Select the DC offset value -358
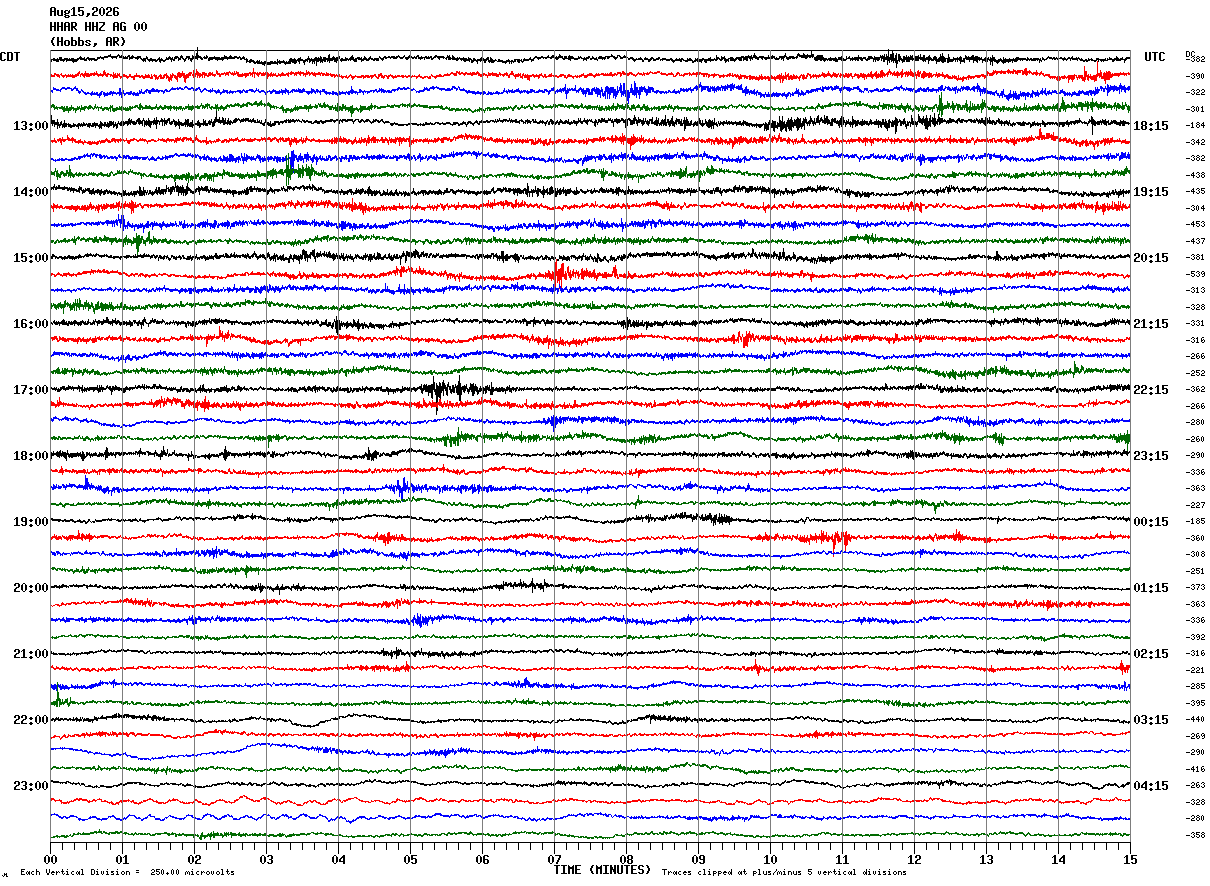Viewport: 1210px width, 886px height. click(x=1195, y=835)
